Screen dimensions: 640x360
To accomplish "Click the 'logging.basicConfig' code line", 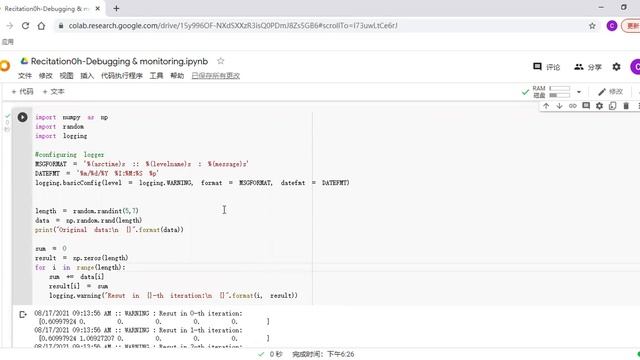I will click(x=192, y=183).
